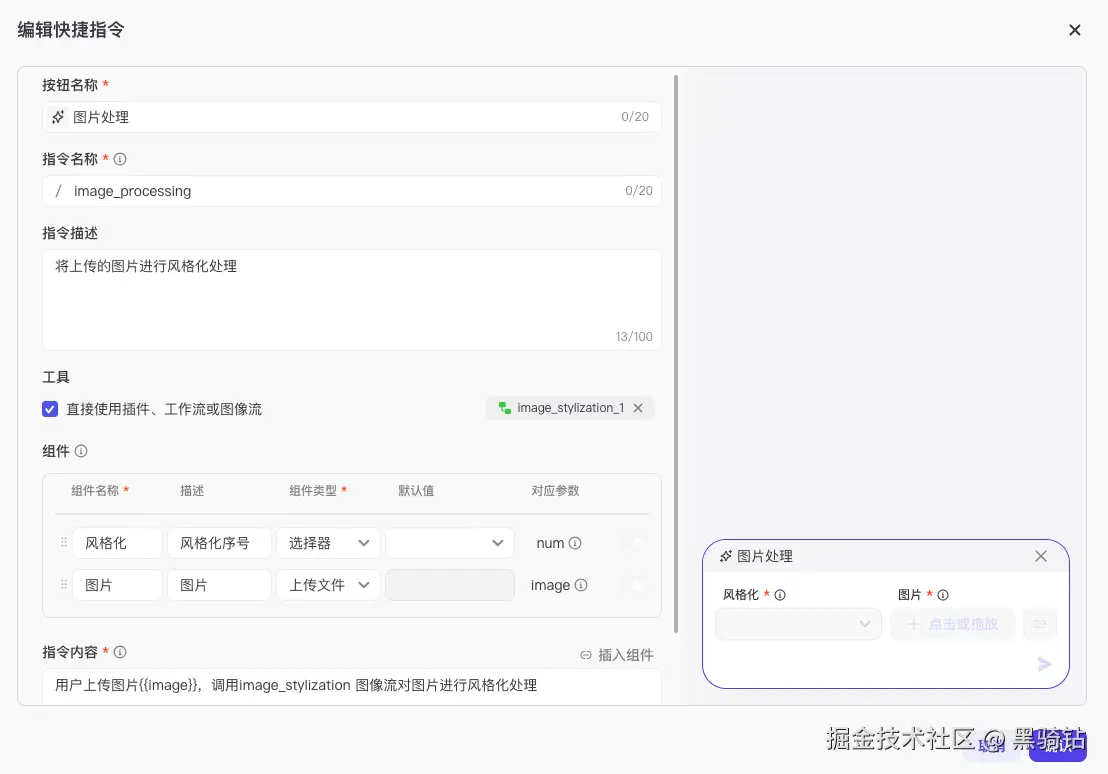Screen dimensions: 1108x774
Task: Click the info icon beside 组件
Action: (x=81, y=451)
